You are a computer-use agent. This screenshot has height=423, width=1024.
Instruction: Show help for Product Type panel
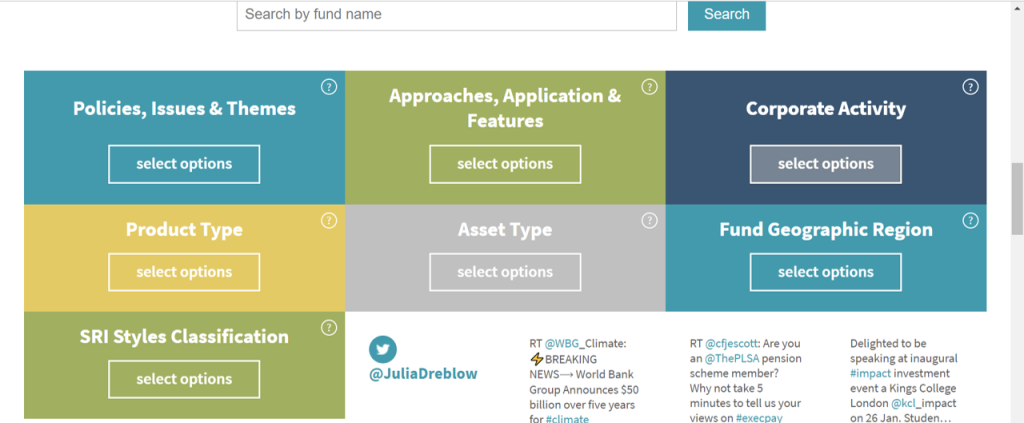[329, 220]
